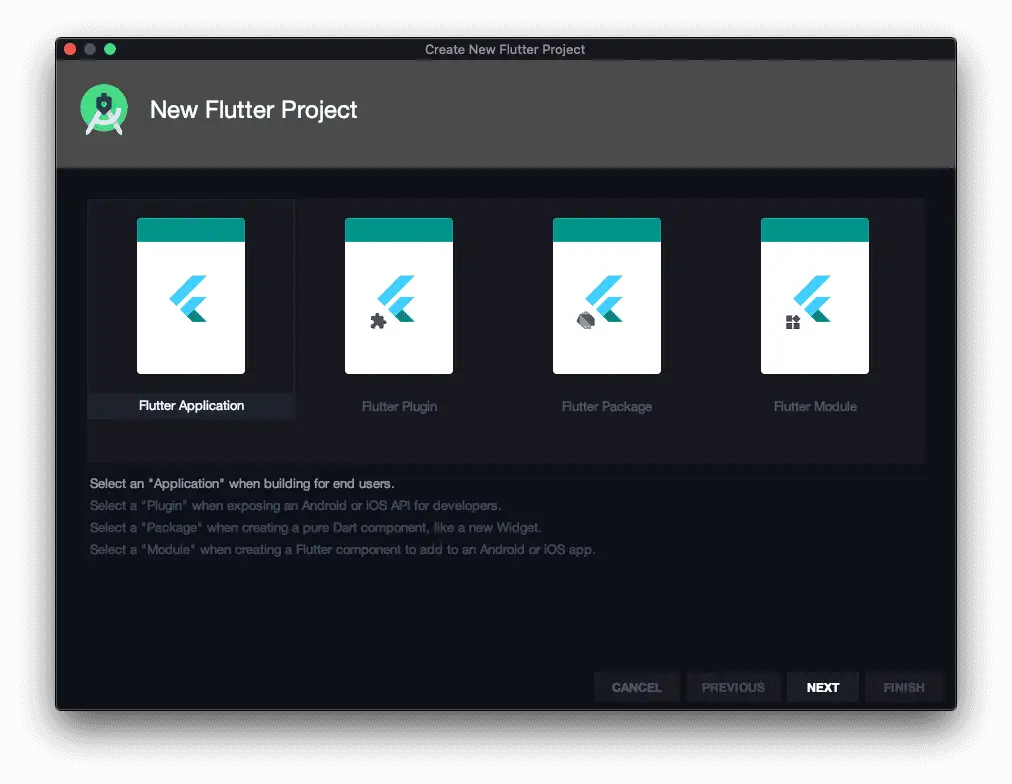This screenshot has height=784, width=1012.
Task: Click the CANCEL button
Action: [636, 687]
